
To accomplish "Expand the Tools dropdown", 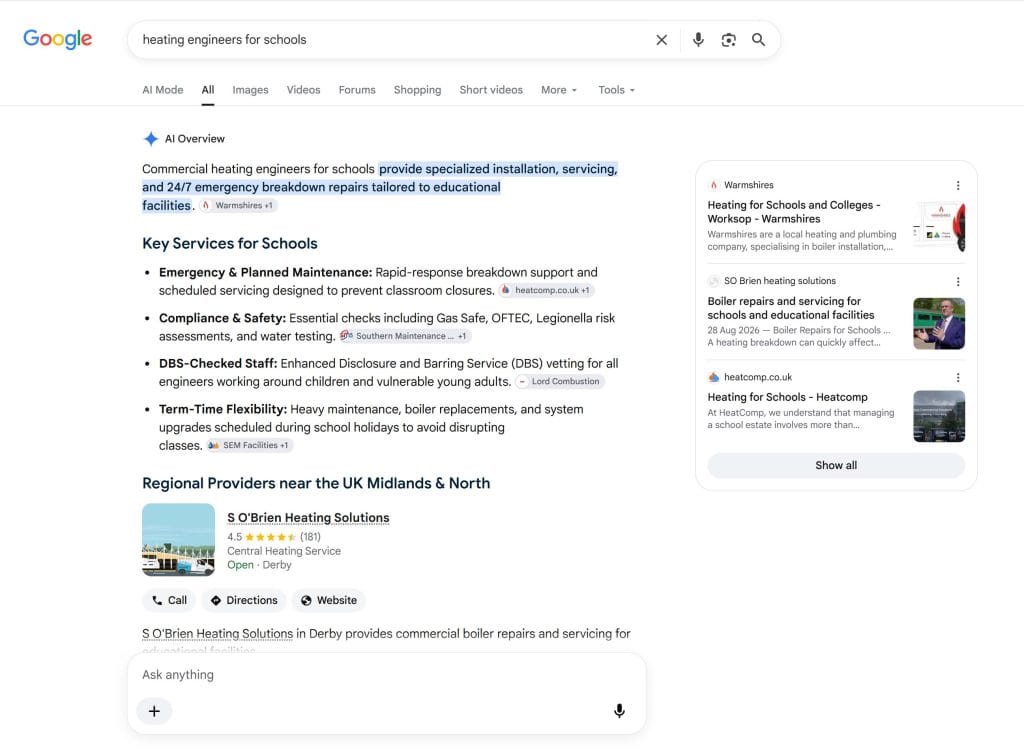I will click(616, 90).
